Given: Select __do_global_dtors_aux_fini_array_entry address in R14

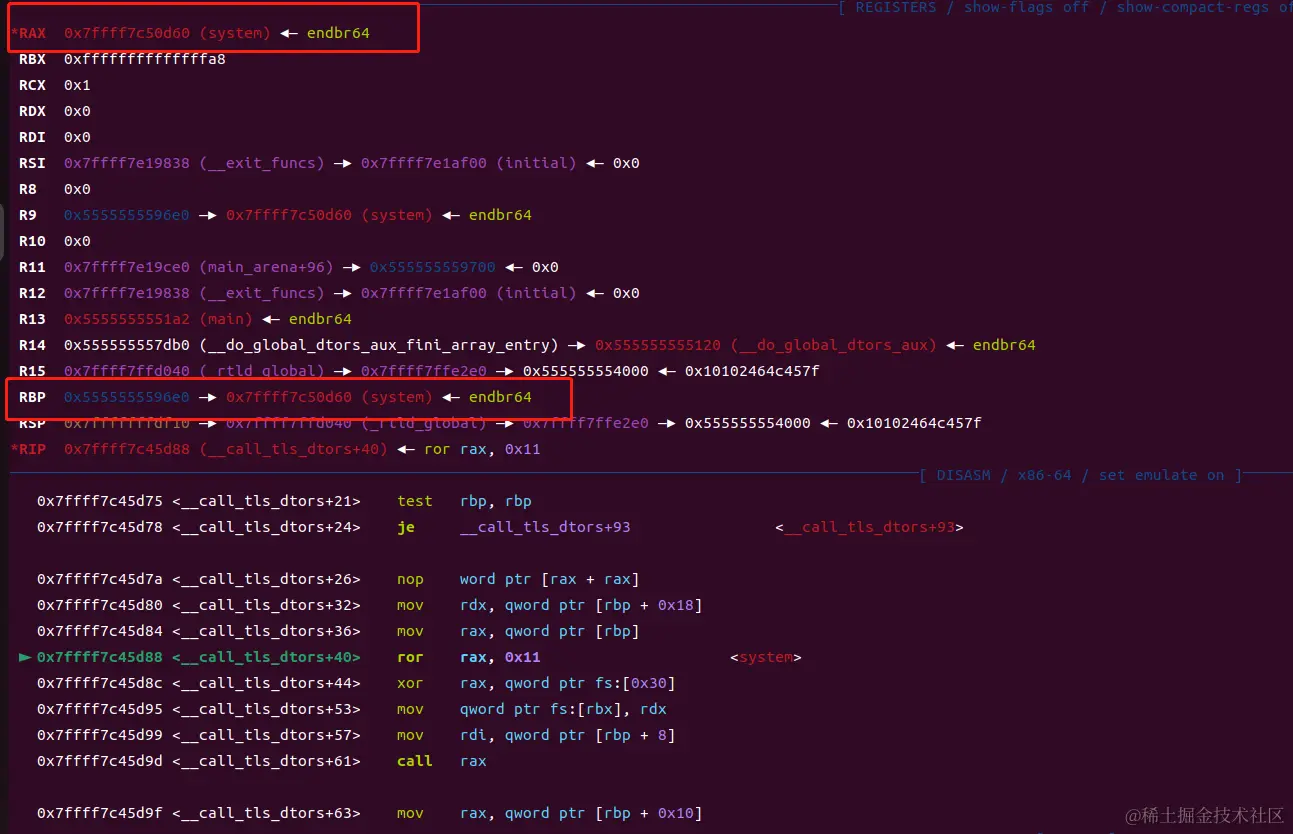Looking at the screenshot, I should 311,345.
